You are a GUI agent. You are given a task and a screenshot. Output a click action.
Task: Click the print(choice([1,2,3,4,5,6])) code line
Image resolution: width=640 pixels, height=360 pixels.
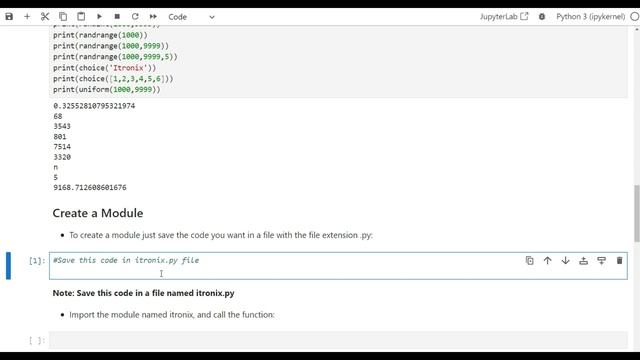(x=113, y=79)
